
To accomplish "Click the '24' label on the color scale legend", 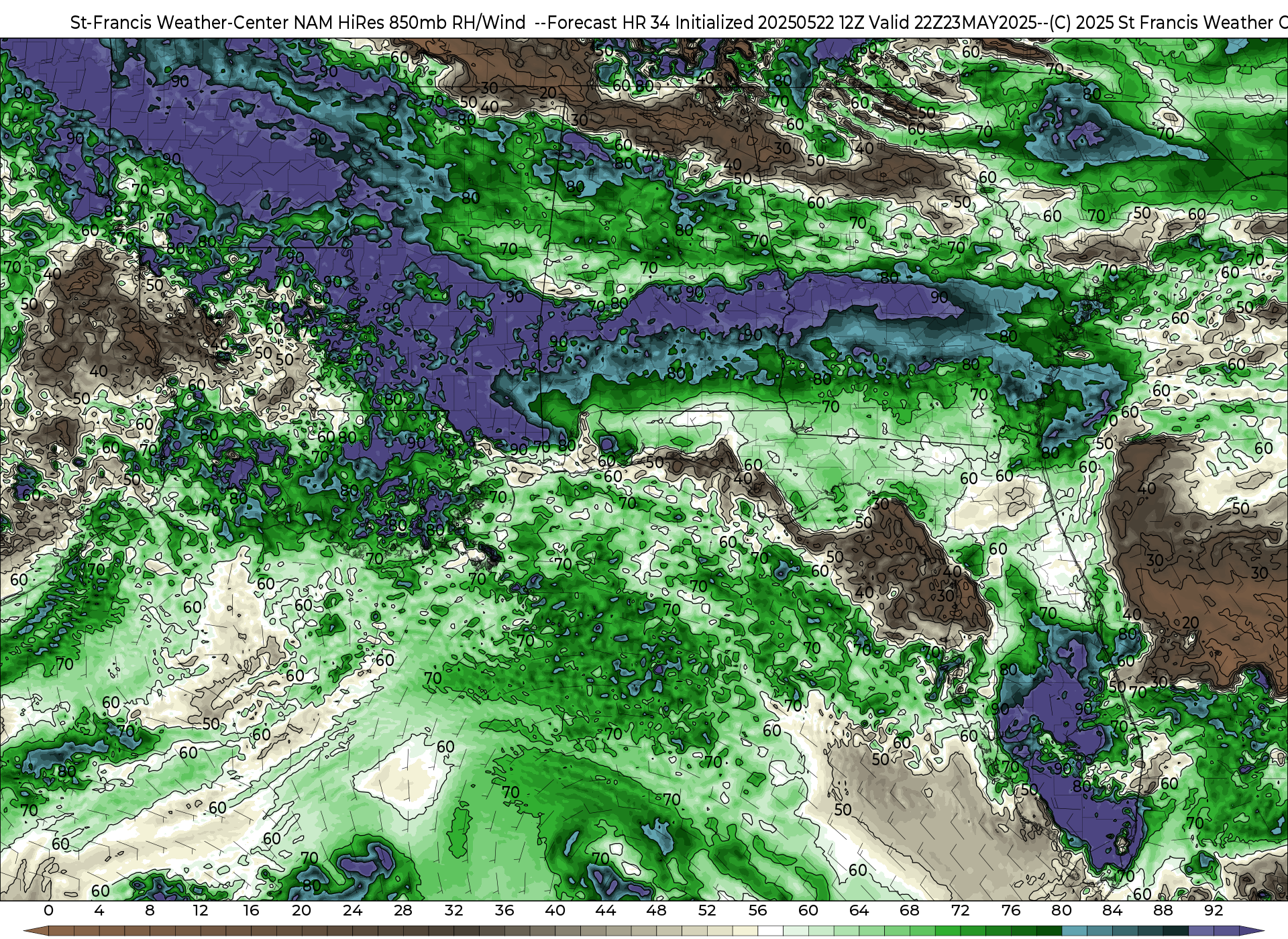I will pos(352,910).
